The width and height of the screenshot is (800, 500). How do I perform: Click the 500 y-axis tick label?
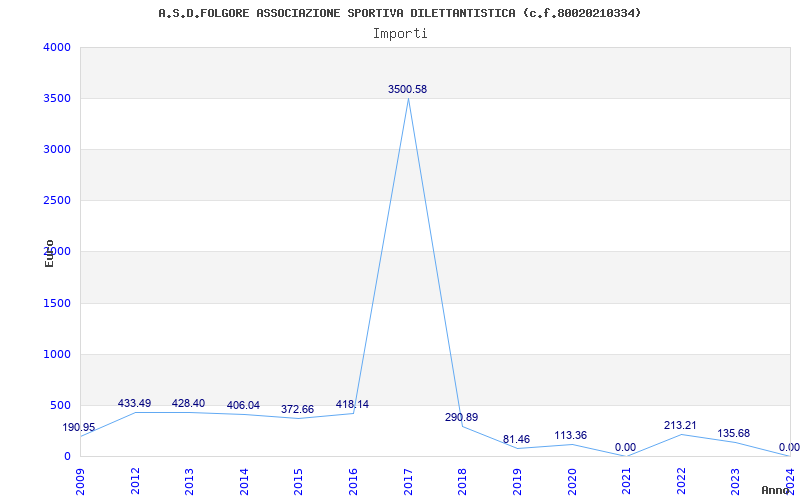click(x=61, y=406)
